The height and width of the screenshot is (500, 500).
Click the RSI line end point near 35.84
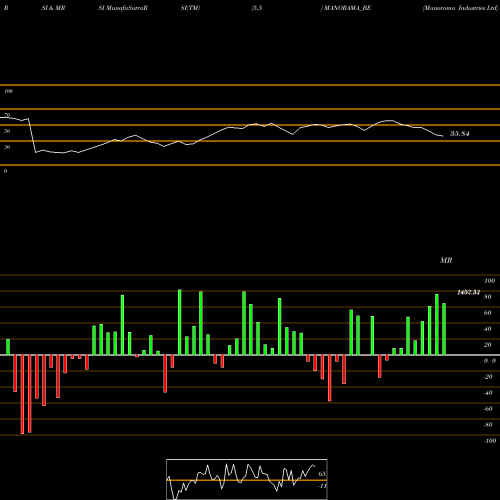click(442, 136)
